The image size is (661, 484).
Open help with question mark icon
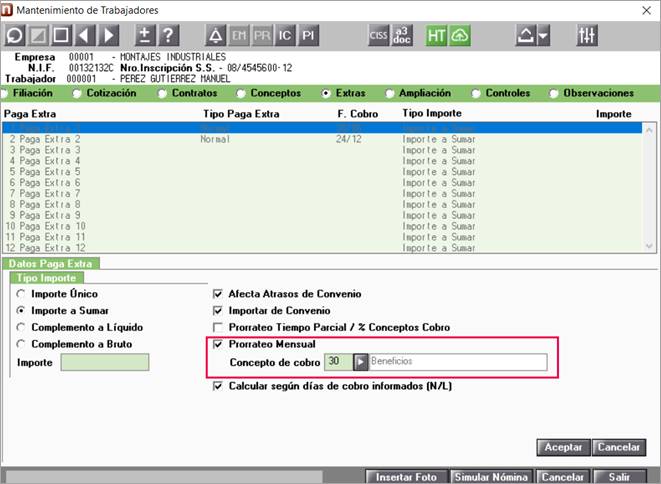pyautogui.click(x=168, y=35)
